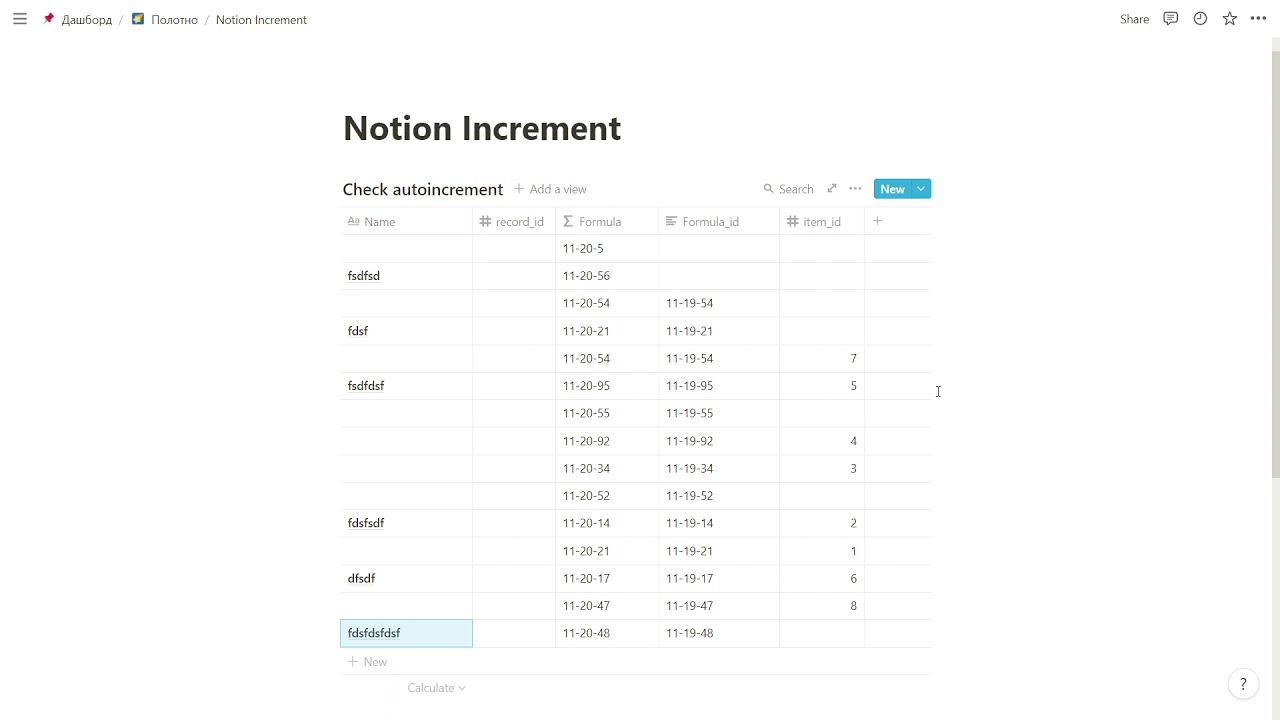Viewport: 1280px width, 720px height.
Task: Open the sidebar hamburger menu
Action: click(x=20, y=19)
